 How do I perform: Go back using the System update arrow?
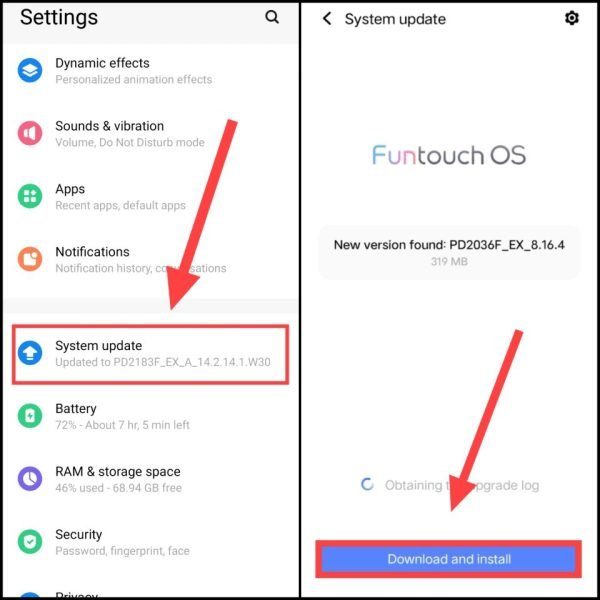[327, 18]
